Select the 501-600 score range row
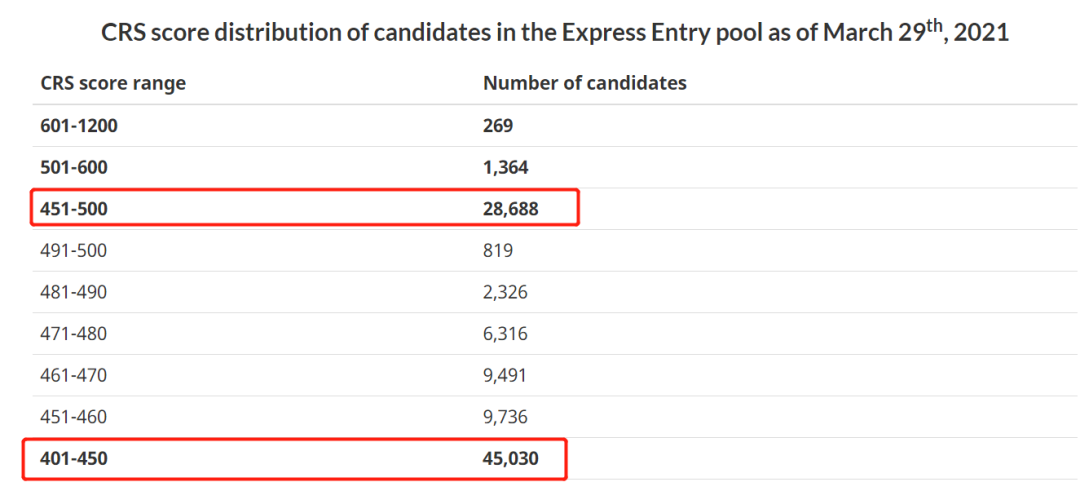Screen dimensions: 1080x482 click(x=555, y=167)
